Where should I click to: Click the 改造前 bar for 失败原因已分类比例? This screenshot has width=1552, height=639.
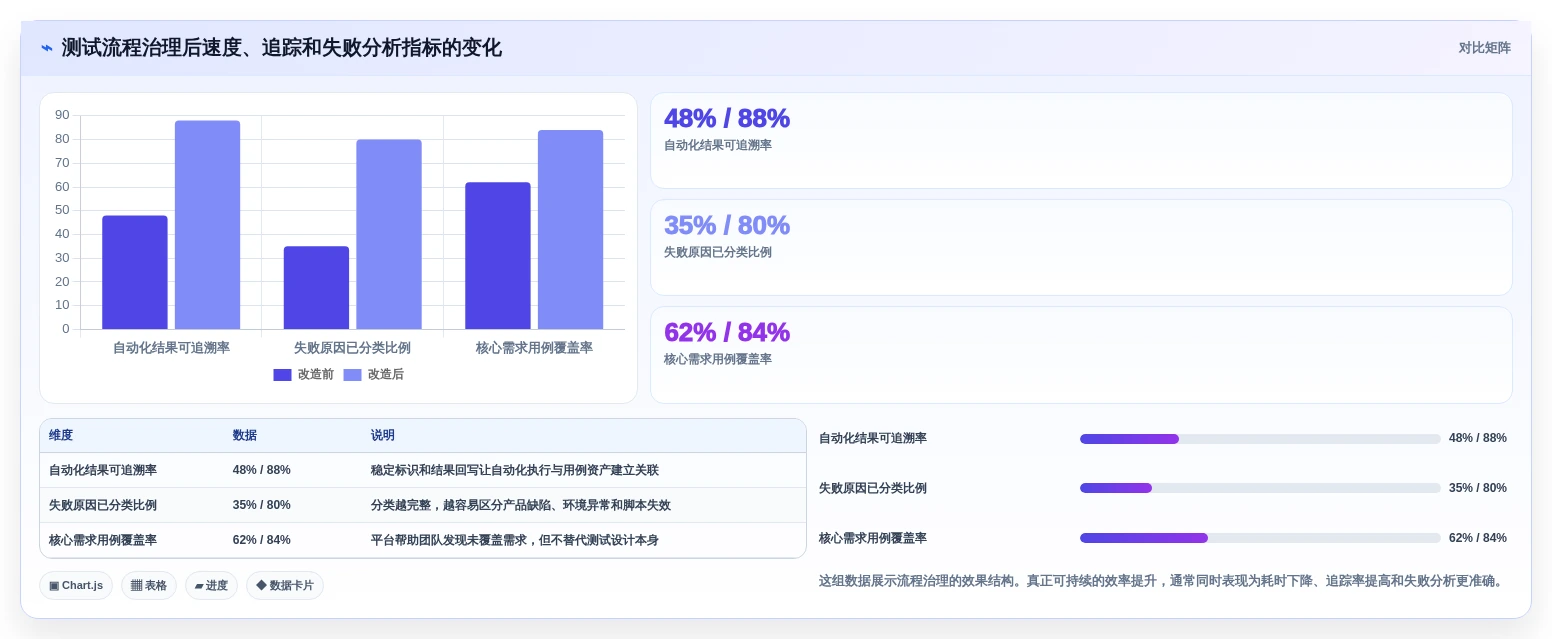316,288
